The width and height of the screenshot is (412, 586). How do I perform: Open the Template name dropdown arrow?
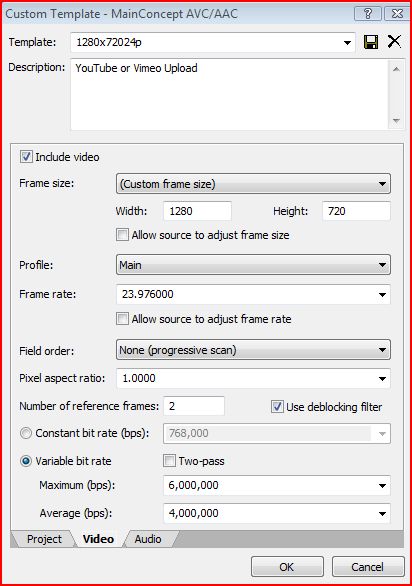[347, 43]
